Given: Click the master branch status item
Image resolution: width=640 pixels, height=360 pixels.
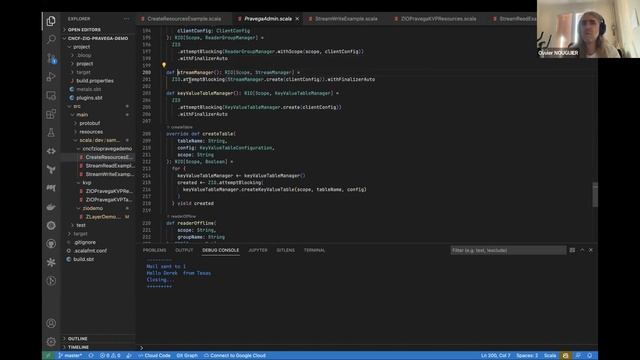Looking at the screenshot, I should tap(70, 356).
